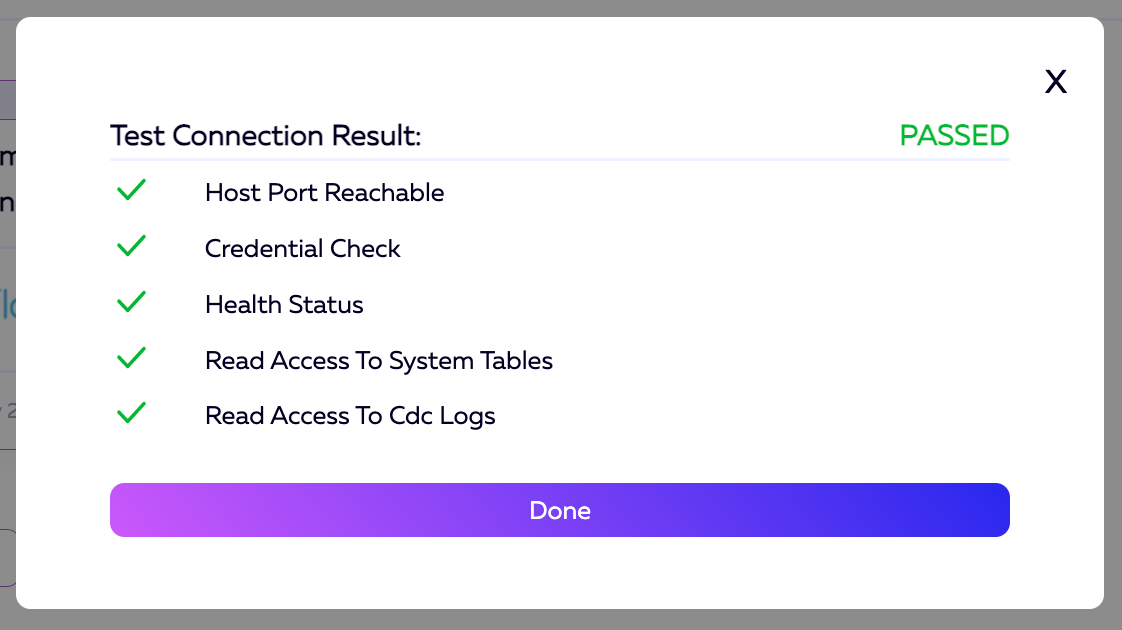This screenshot has width=1122, height=630.
Task: Click the Test Connection Result heading
Action: pos(265,136)
